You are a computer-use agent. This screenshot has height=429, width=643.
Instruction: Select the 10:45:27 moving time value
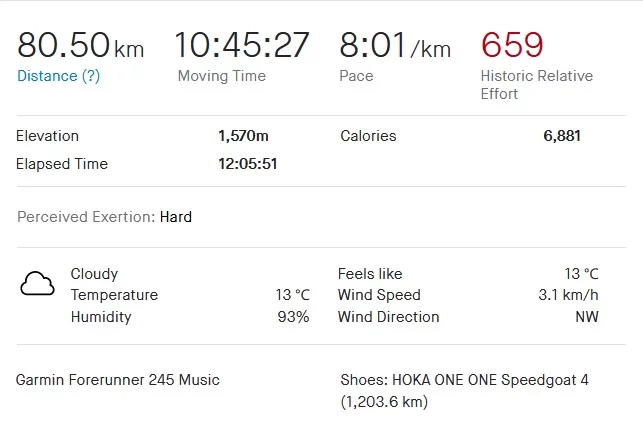coord(242,46)
